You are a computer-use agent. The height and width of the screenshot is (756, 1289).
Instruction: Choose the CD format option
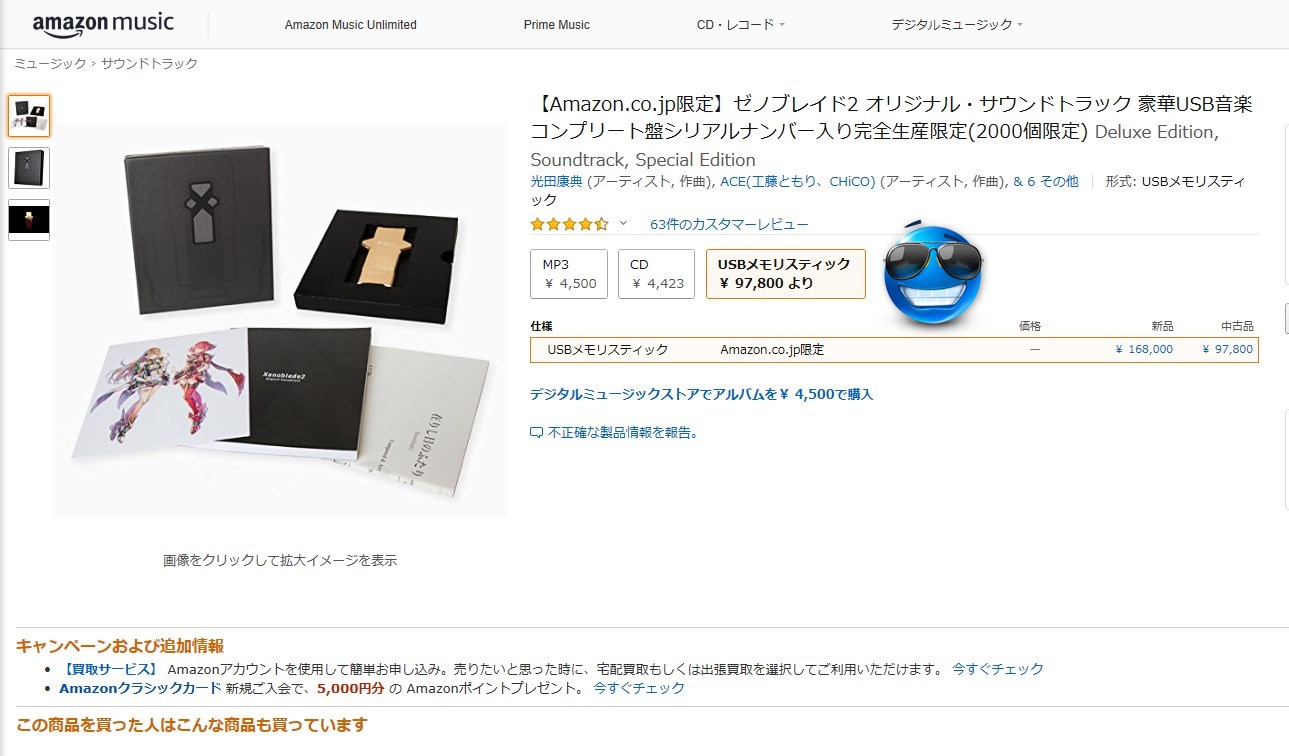[x=657, y=274]
